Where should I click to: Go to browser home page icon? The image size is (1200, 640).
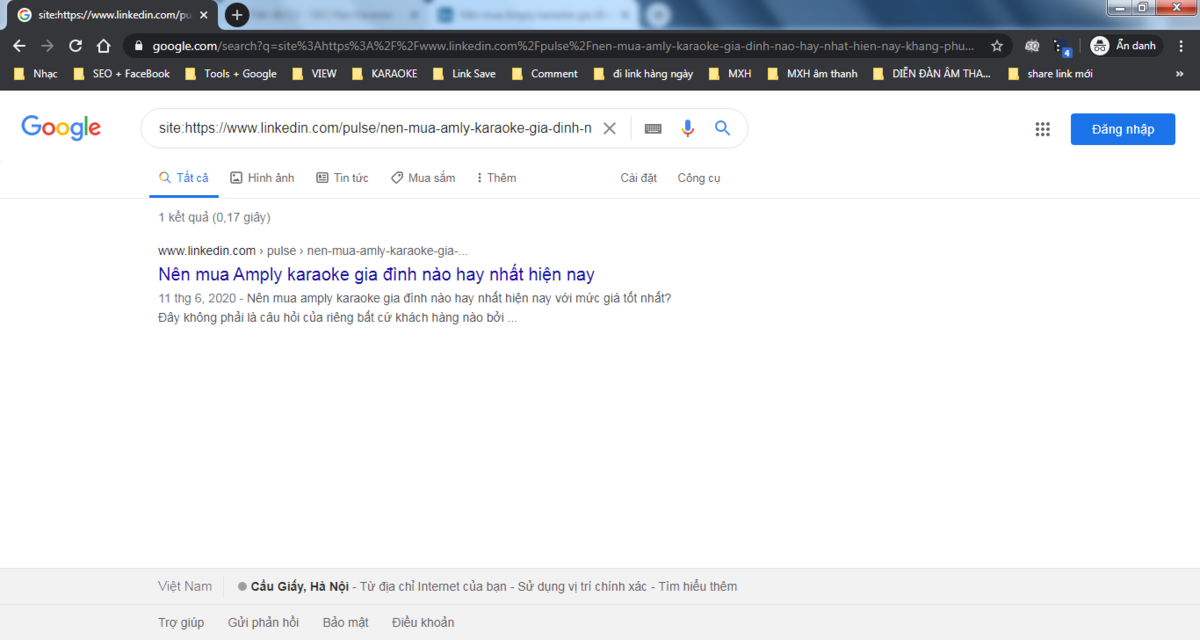(103, 46)
